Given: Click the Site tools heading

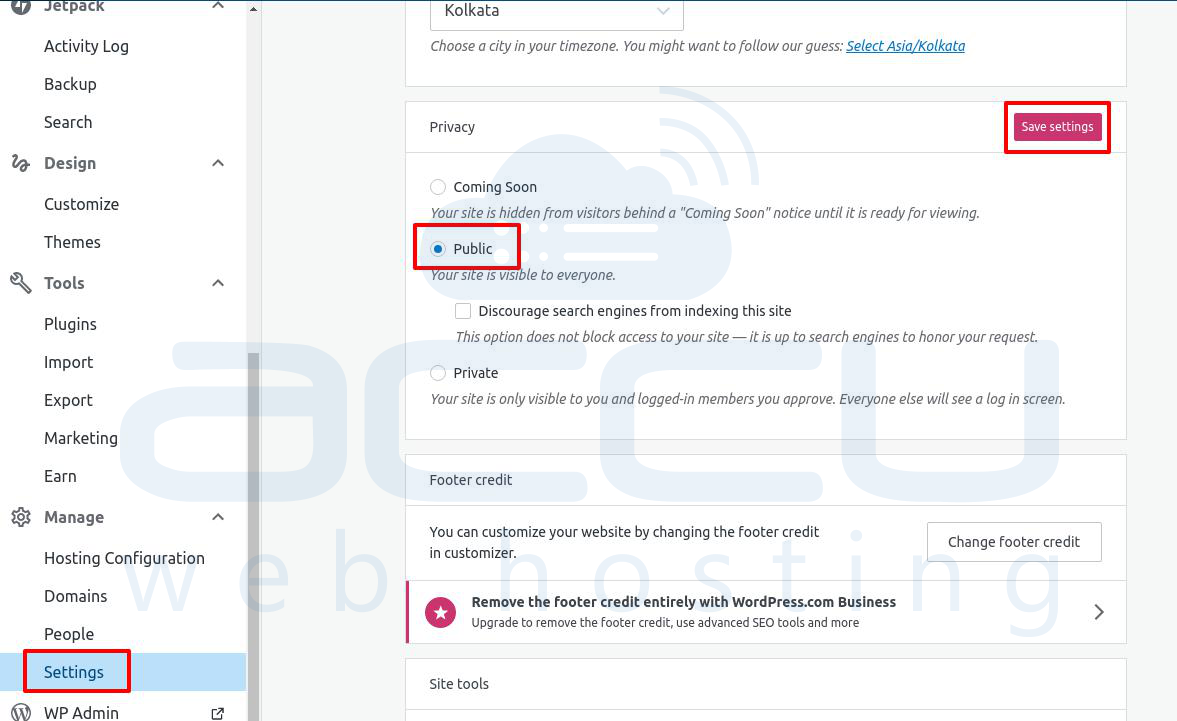Looking at the screenshot, I should [x=459, y=684].
